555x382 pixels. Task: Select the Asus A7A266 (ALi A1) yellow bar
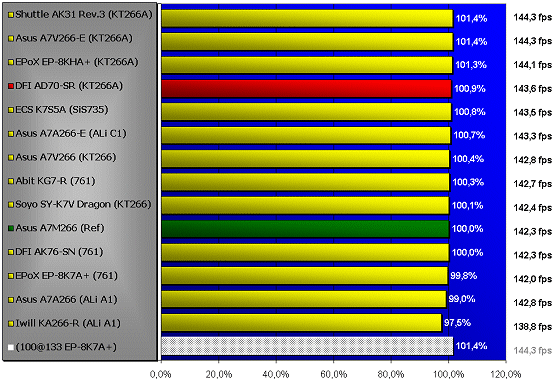(304, 299)
